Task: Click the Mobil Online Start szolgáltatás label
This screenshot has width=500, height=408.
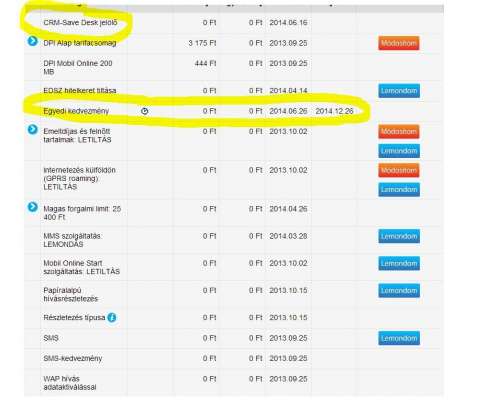Action: [82, 267]
